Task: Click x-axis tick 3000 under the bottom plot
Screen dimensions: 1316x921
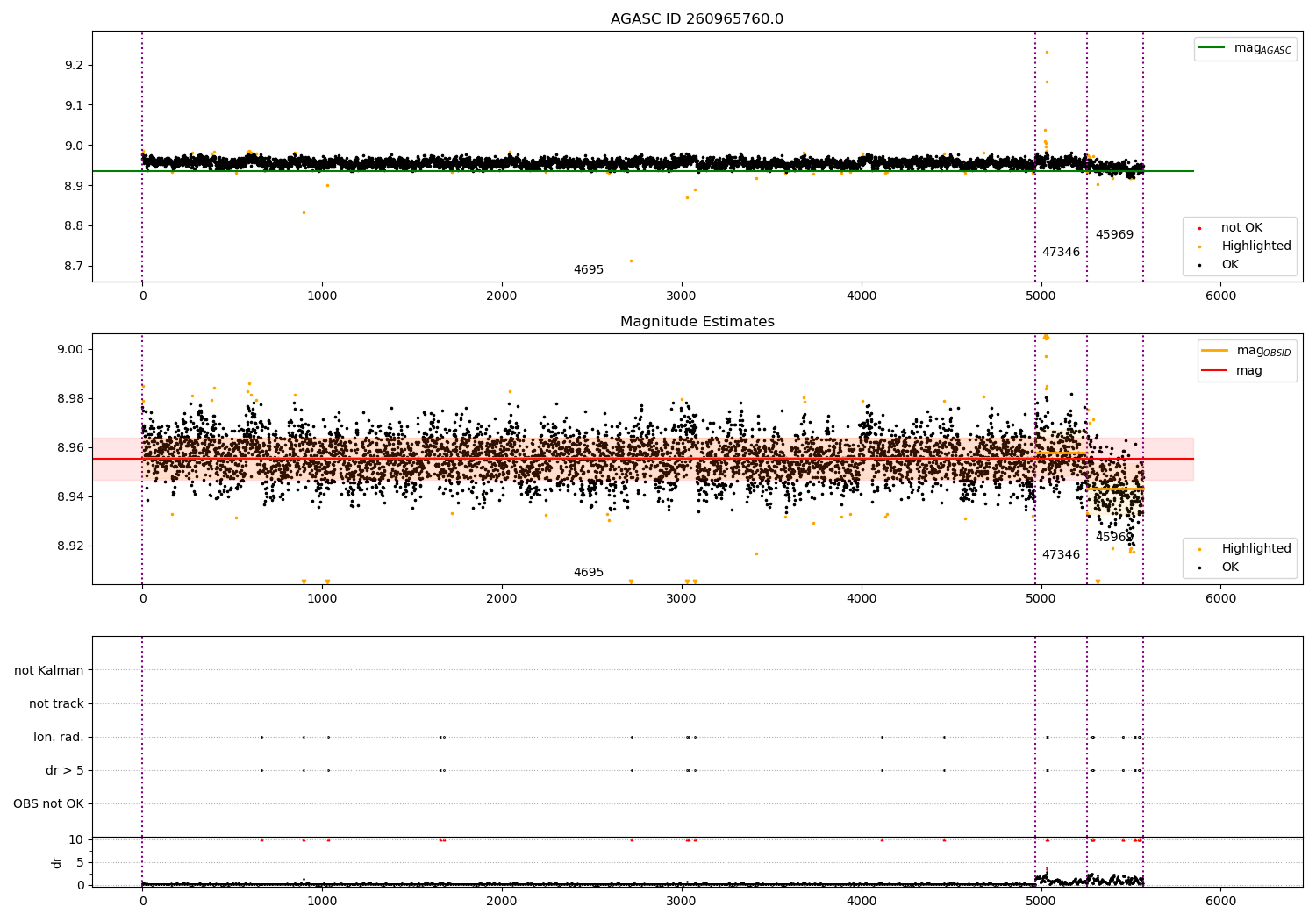Action: coord(682,901)
